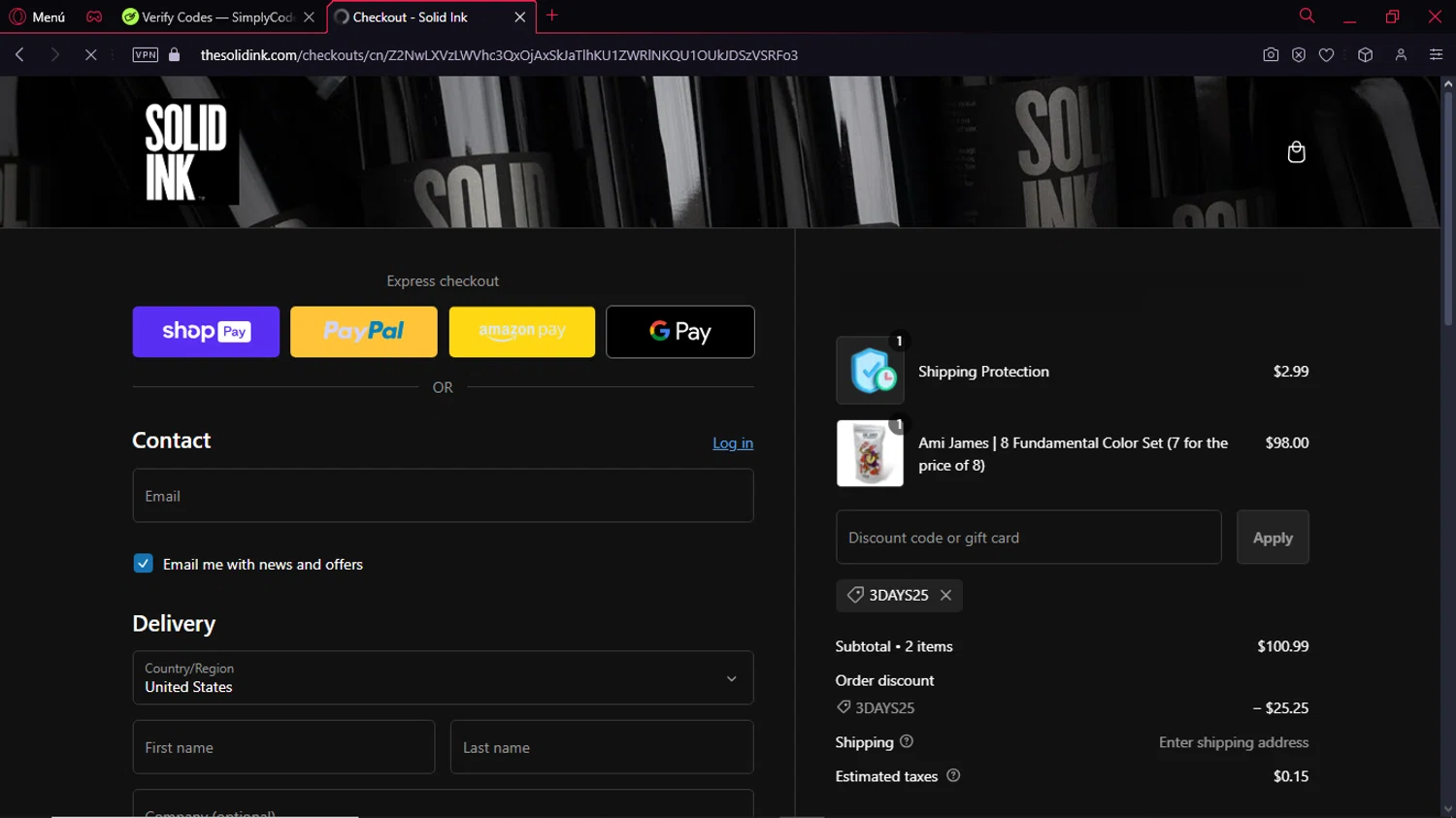
Task: Open the profile account icon
Action: [x=1401, y=55]
